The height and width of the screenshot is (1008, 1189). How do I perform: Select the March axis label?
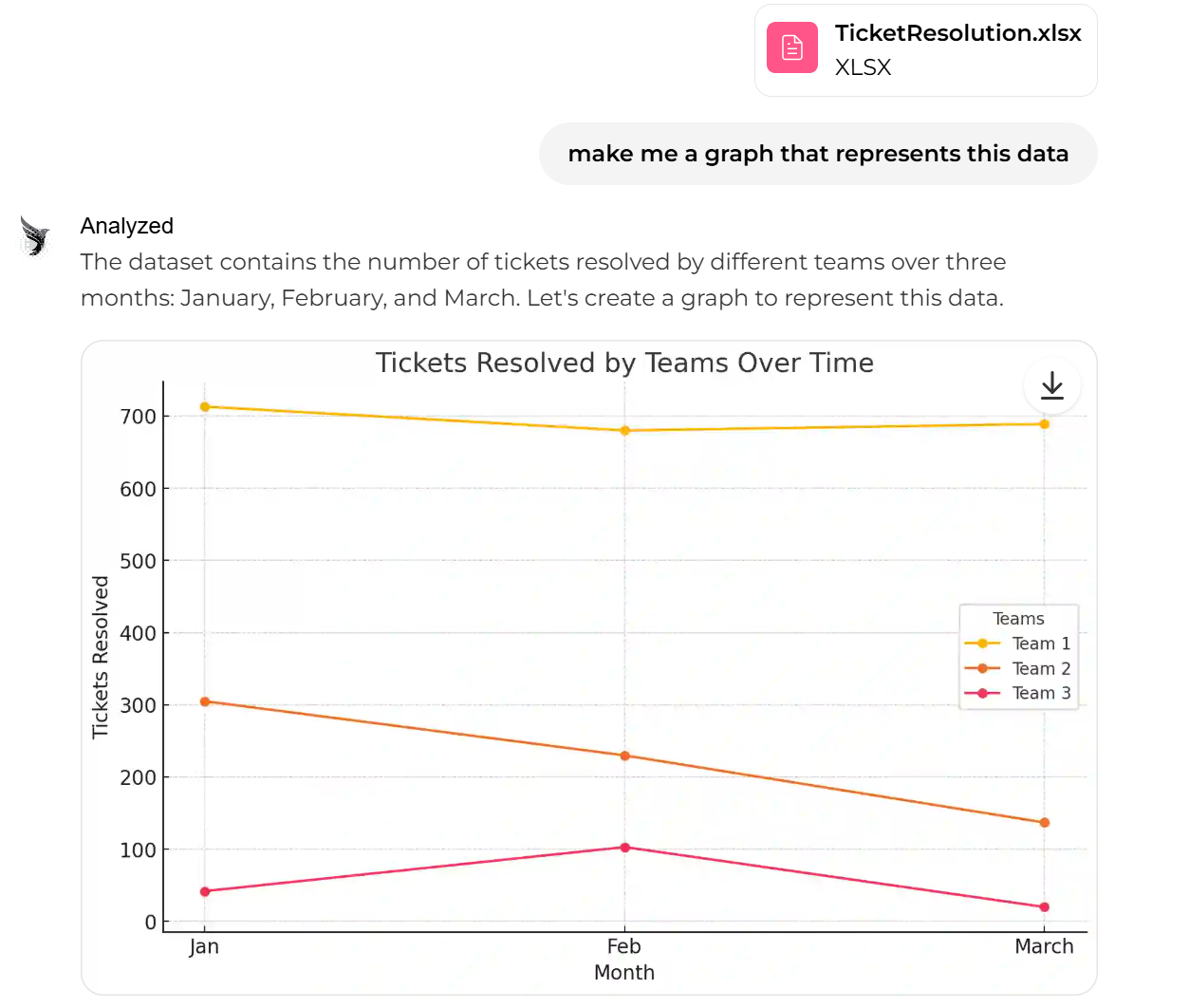point(1044,946)
